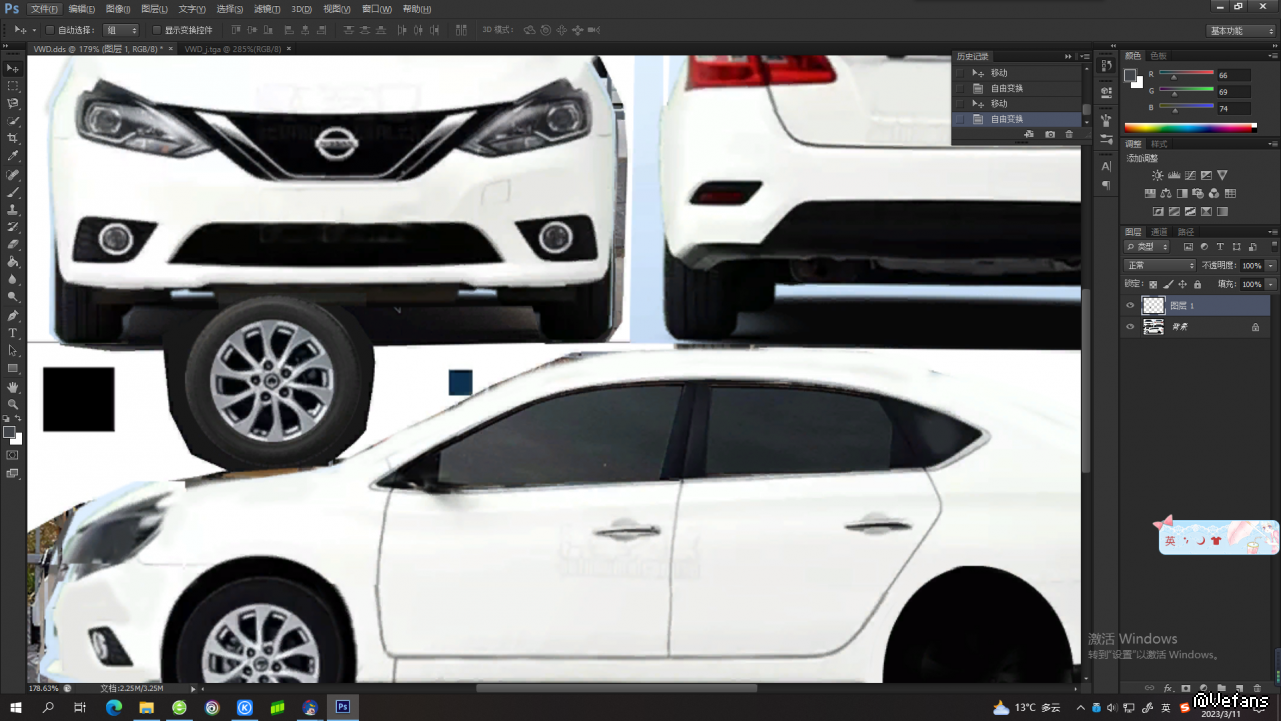
Task: Open the 基本功能 workspace dropdown
Action: click(1240, 31)
